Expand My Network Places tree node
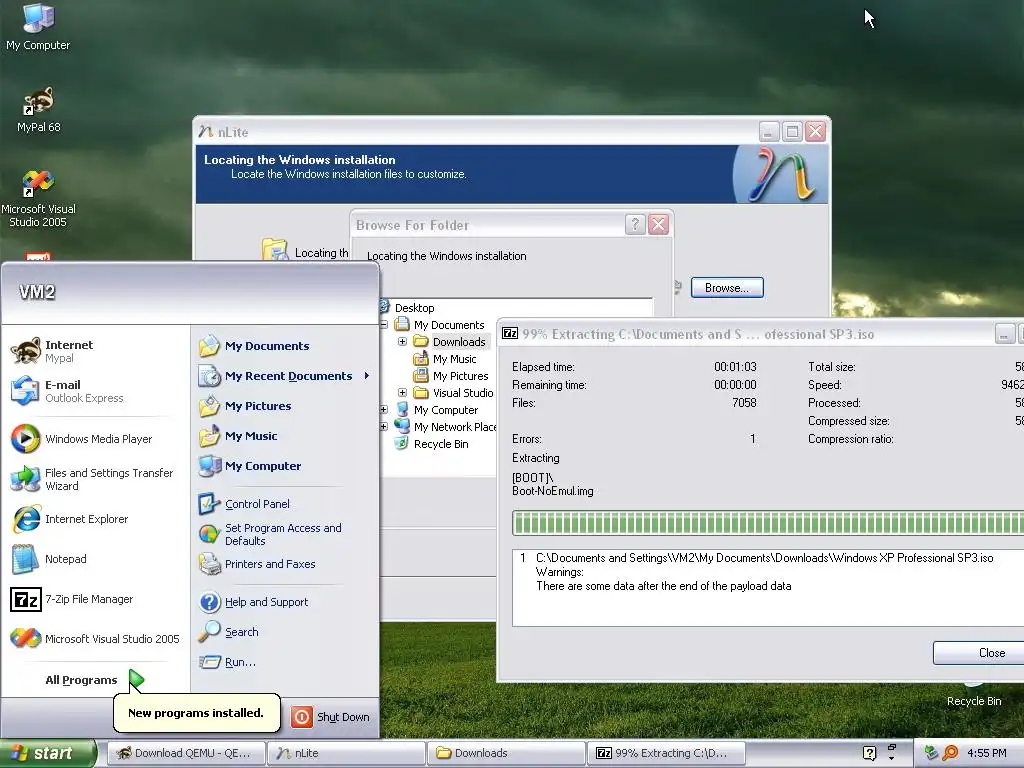 point(384,426)
